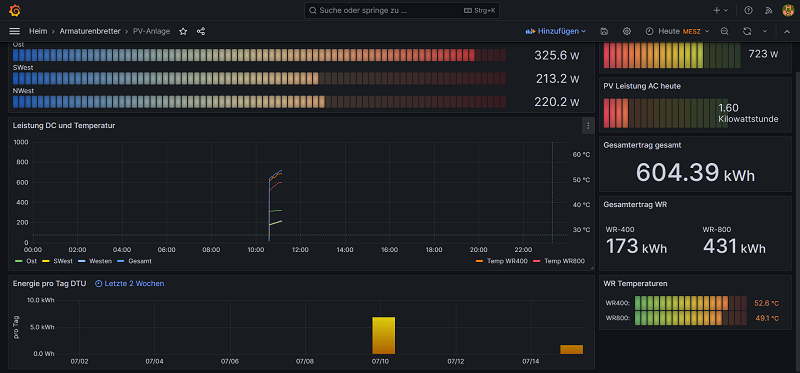Click the Gesamtertrag gesamt panel title
The image size is (800, 373).
(642, 145)
